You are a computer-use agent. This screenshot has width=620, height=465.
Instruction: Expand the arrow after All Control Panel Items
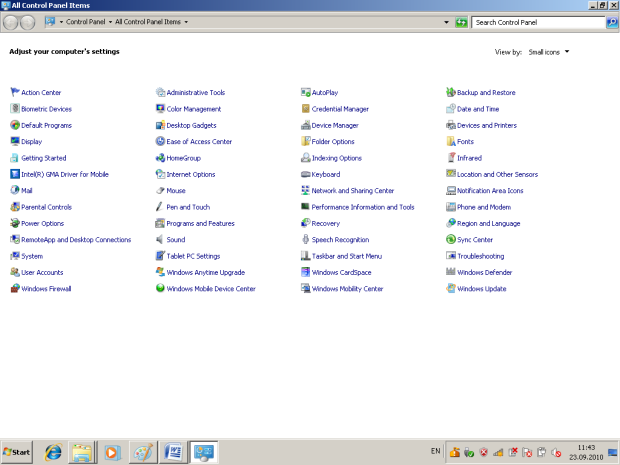coord(186,22)
